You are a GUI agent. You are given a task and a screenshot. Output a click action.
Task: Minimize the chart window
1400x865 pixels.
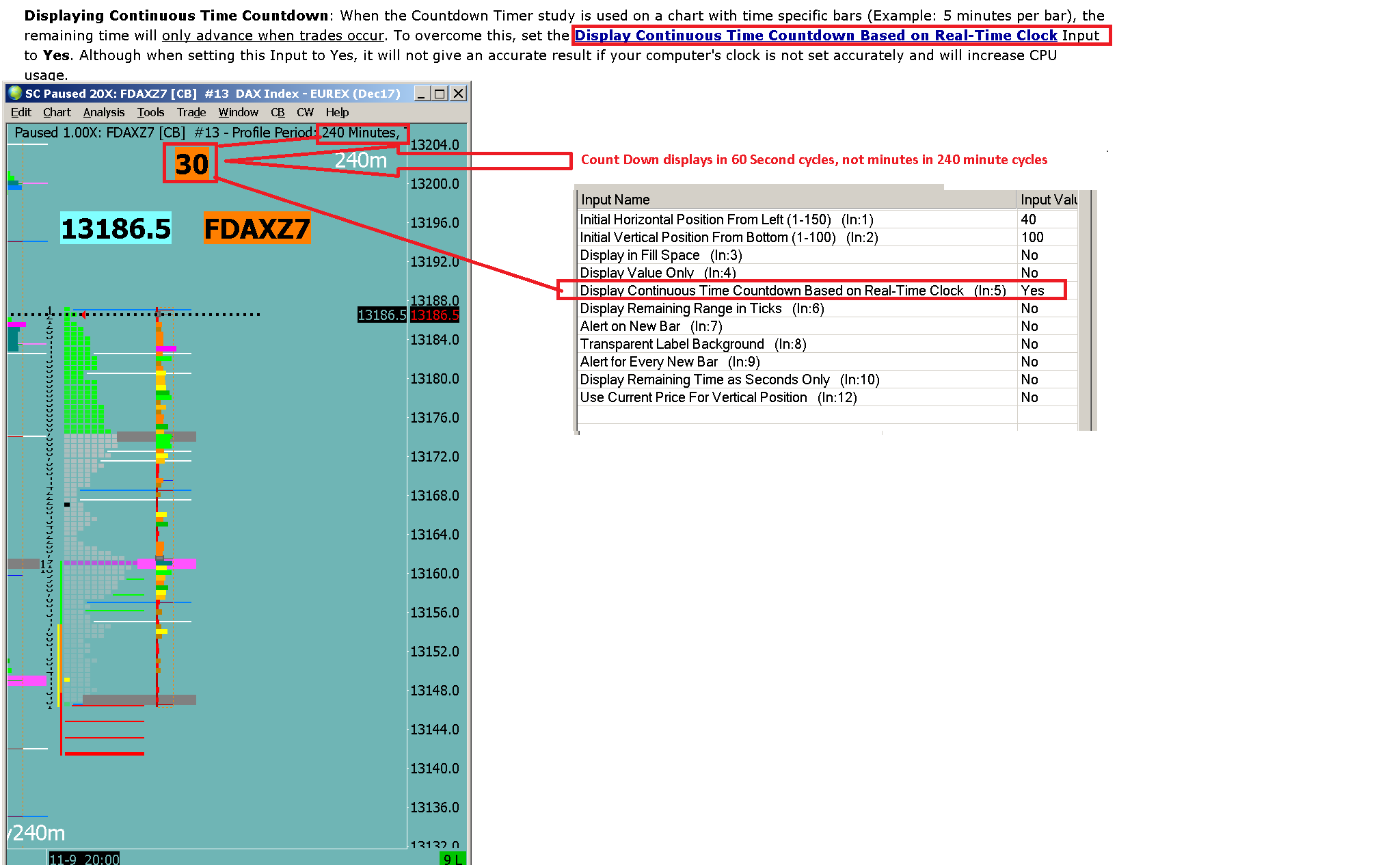(421, 94)
